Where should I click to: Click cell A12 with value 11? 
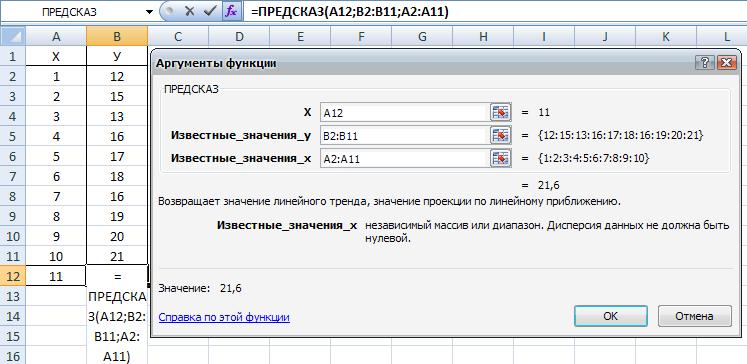click(x=56, y=276)
